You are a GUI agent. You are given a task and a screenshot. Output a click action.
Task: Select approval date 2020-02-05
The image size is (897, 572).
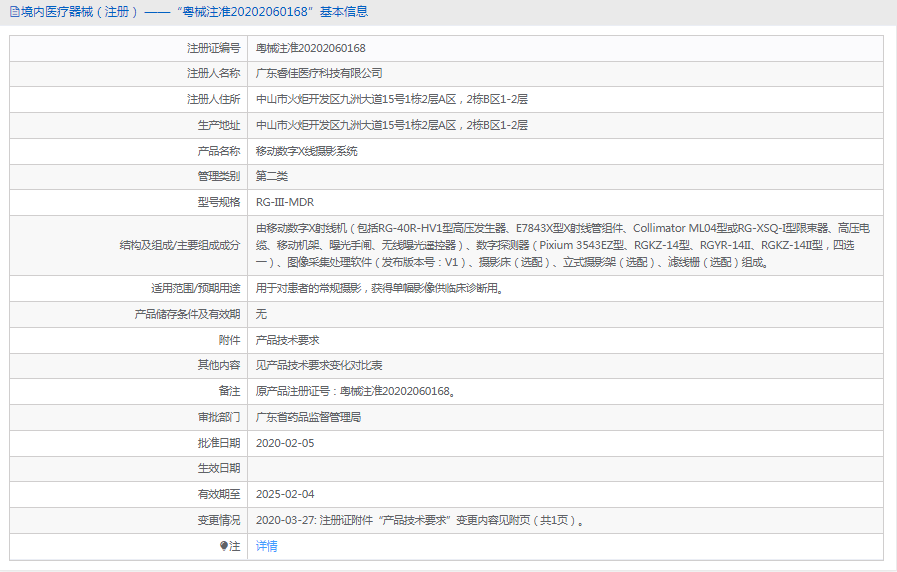(285, 443)
